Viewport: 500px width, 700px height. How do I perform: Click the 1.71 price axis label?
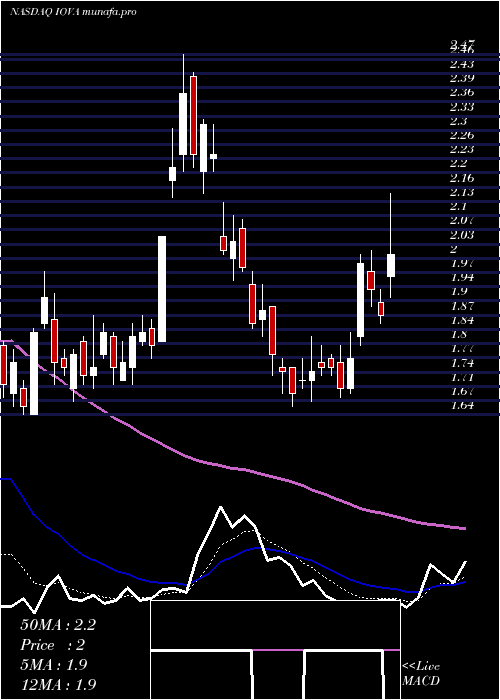[462, 377]
